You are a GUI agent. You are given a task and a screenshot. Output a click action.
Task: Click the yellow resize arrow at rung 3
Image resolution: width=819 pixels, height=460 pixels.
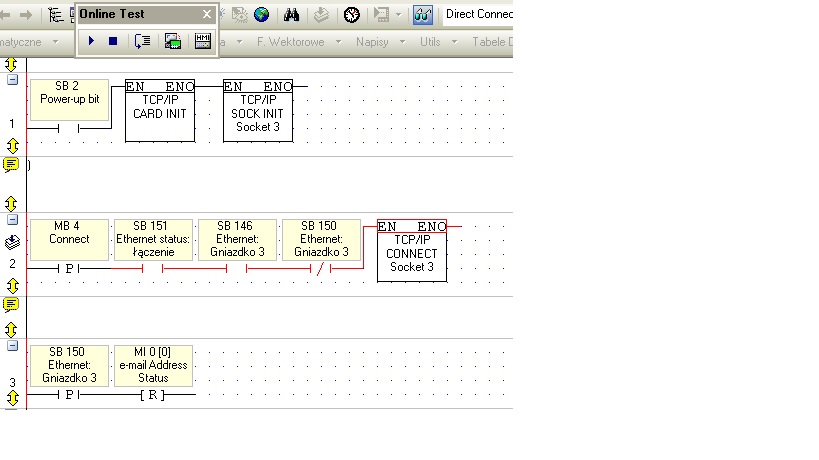click(x=13, y=398)
